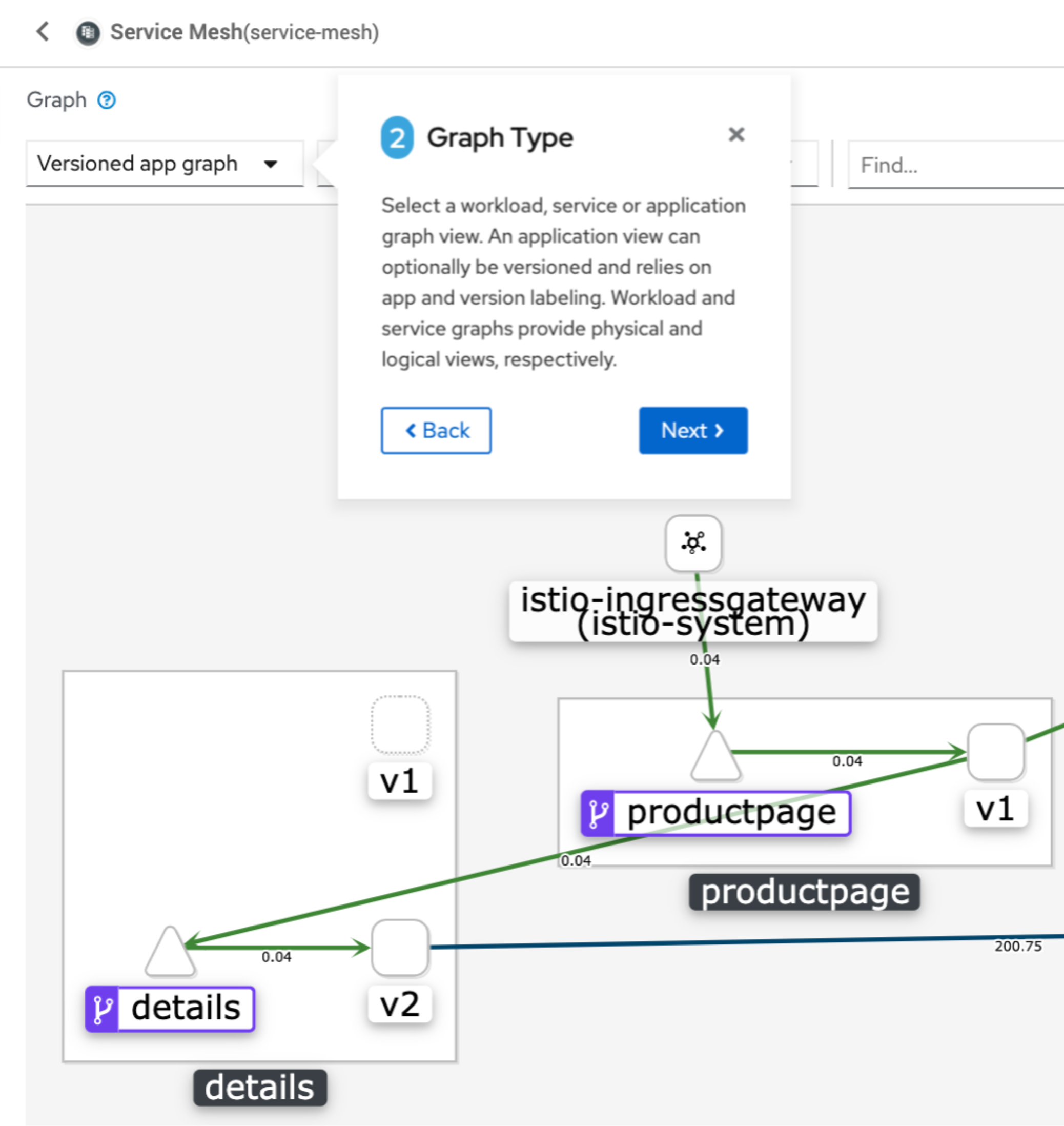Image resolution: width=1064 pixels, height=1126 pixels.
Task: Open the Versioned app graph dropdown
Action: [x=165, y=164]
